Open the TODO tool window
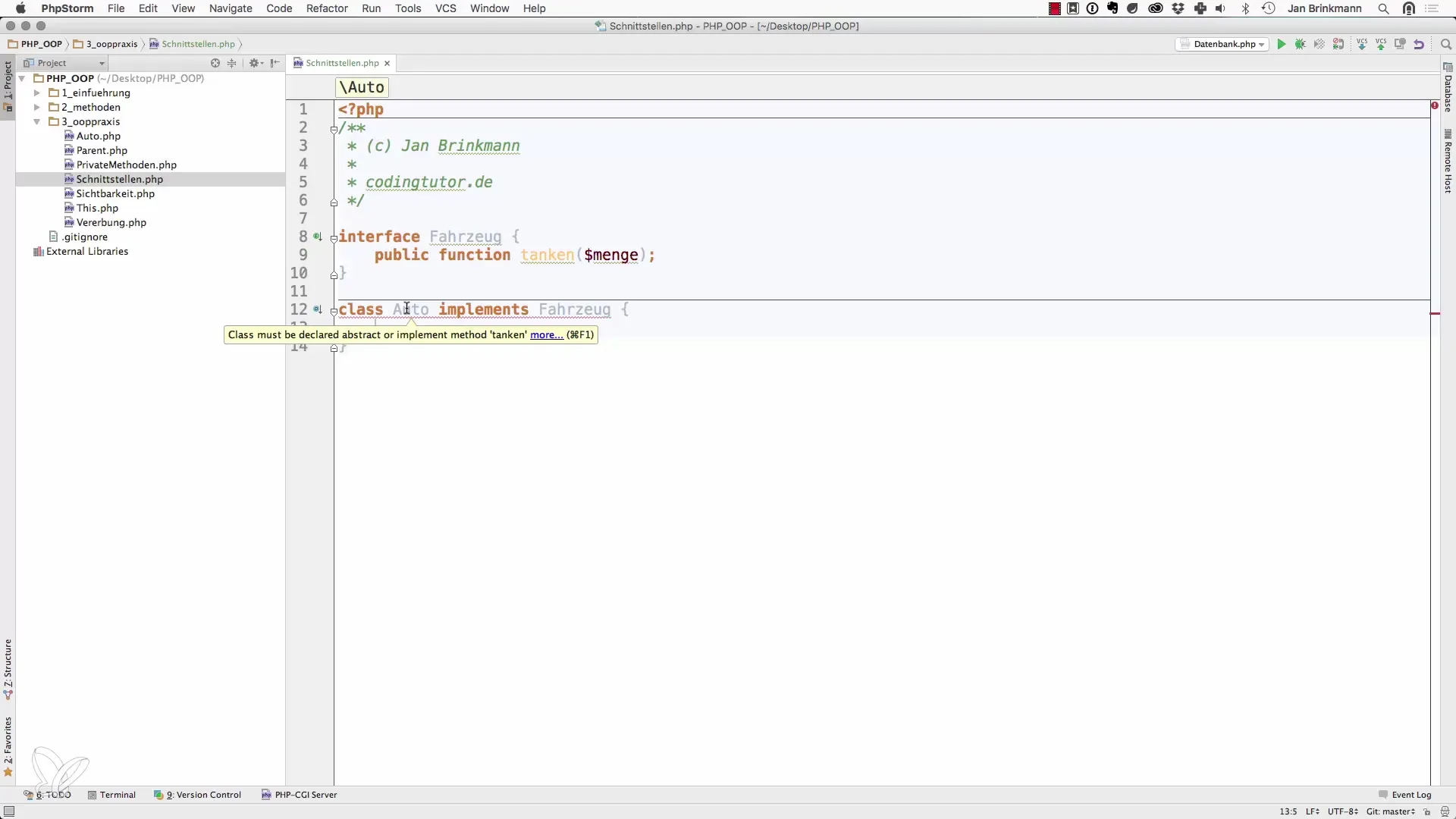The width and height of the screenshot is (1456, 819). [x=48, y=795]
